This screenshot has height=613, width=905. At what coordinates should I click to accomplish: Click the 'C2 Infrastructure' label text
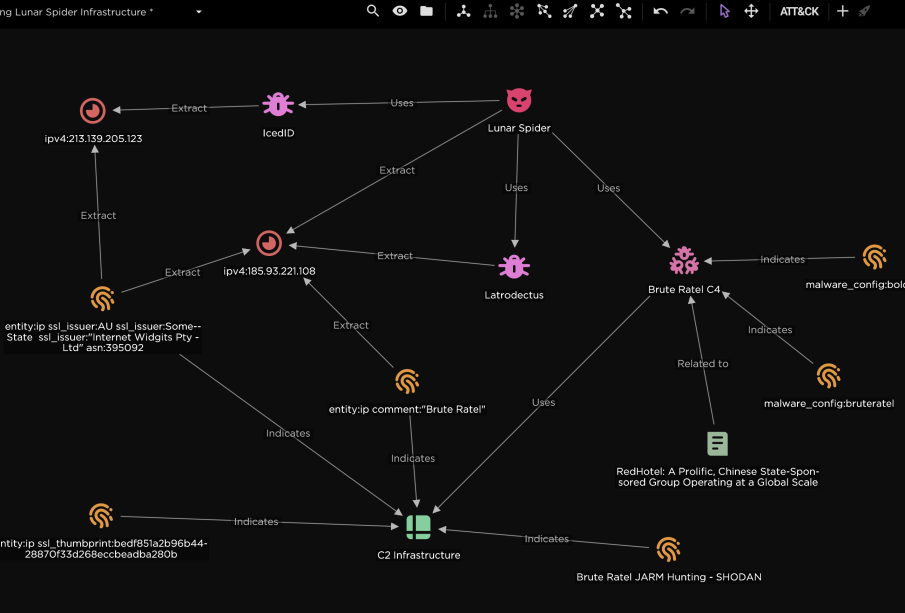(419, 555)
